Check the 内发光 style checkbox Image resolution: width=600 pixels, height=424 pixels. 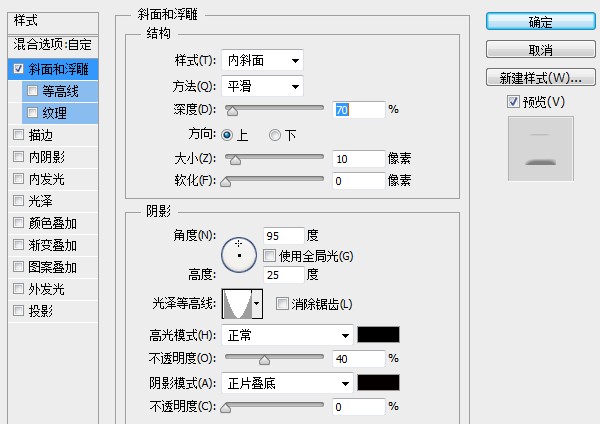(x=18, y=179)
